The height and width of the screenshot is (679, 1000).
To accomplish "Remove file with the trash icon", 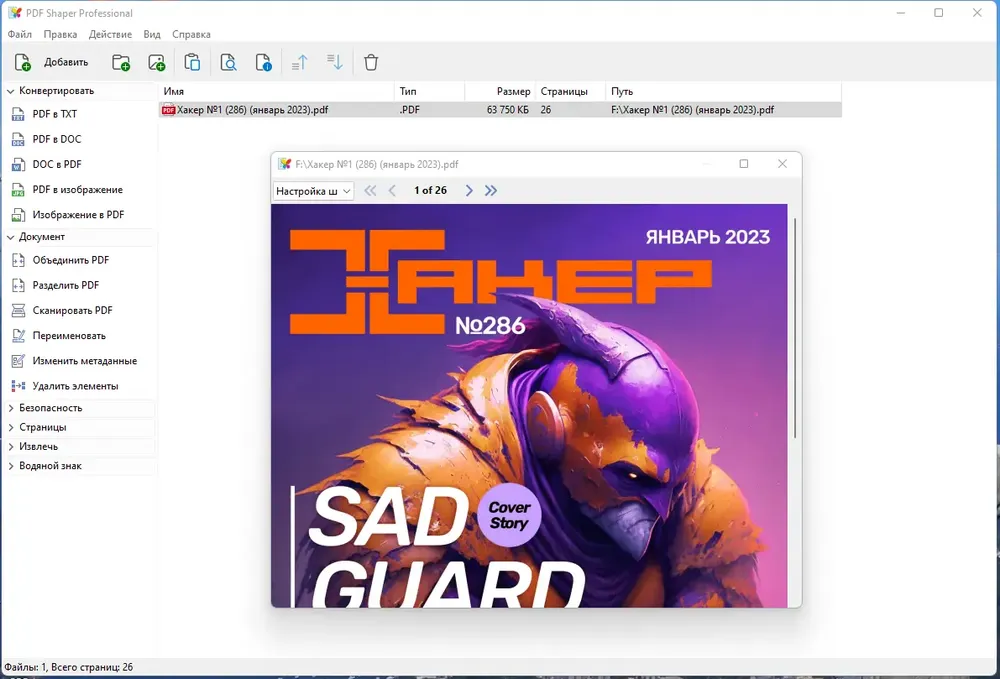I will (371, 62).
